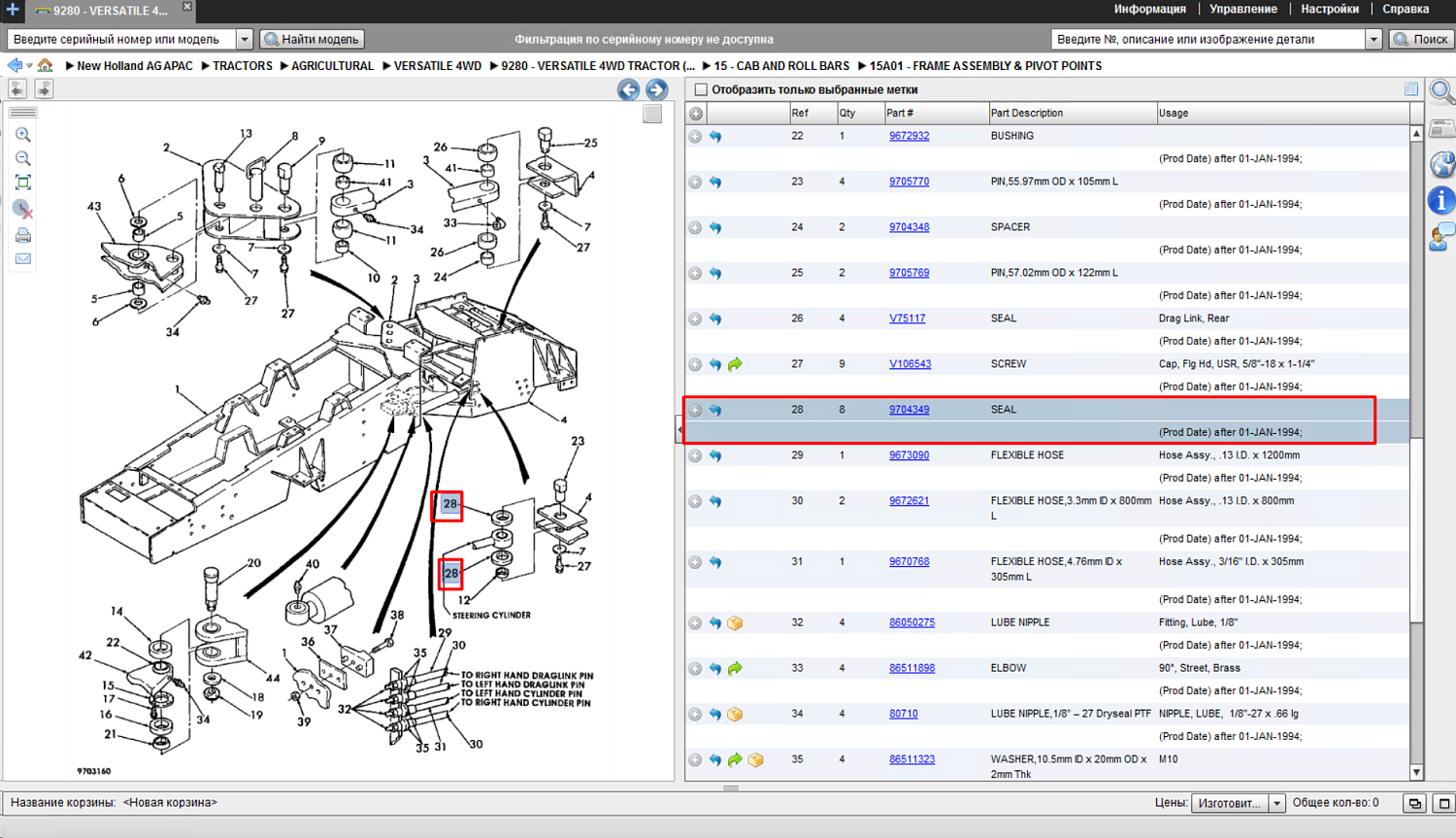Click the blue back arrow beside the home icon

tap(15, 66)
